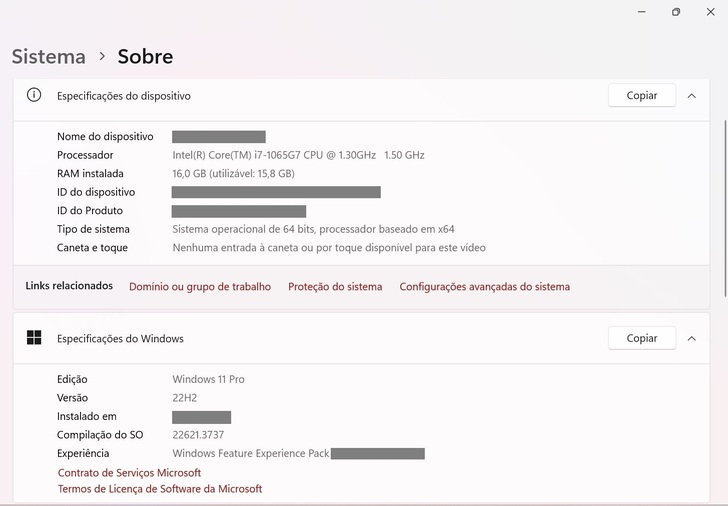Image resolution: width=728 pixels, height=506 pixels.
Task: Click the OS build value 22621.3737
Action: tap(198, 435)
